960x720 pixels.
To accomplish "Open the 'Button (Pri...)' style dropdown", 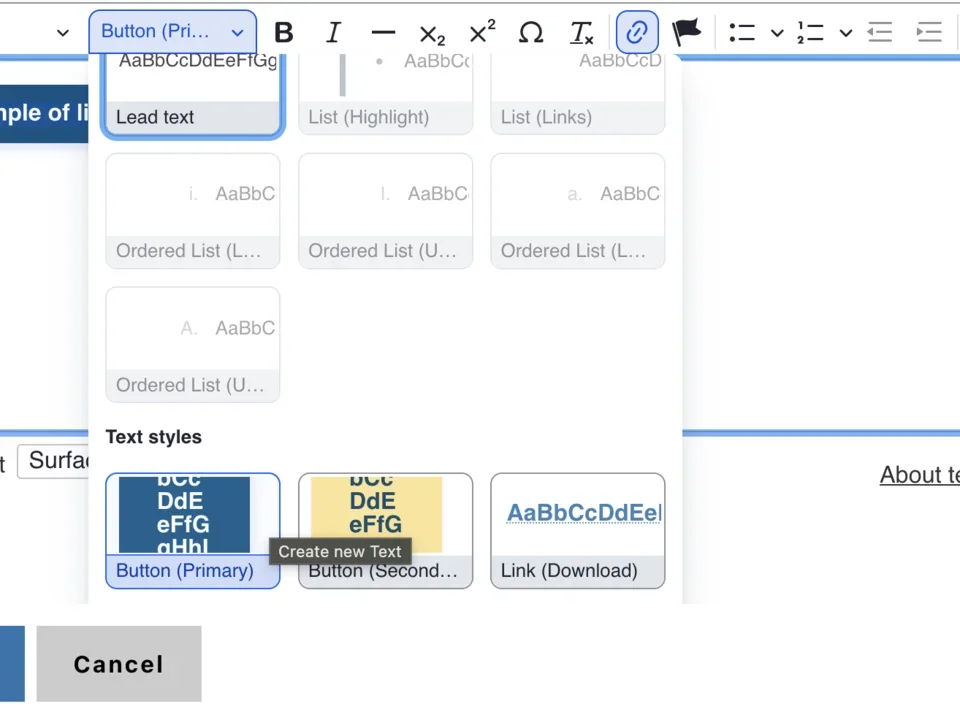I will click(172, 32).
